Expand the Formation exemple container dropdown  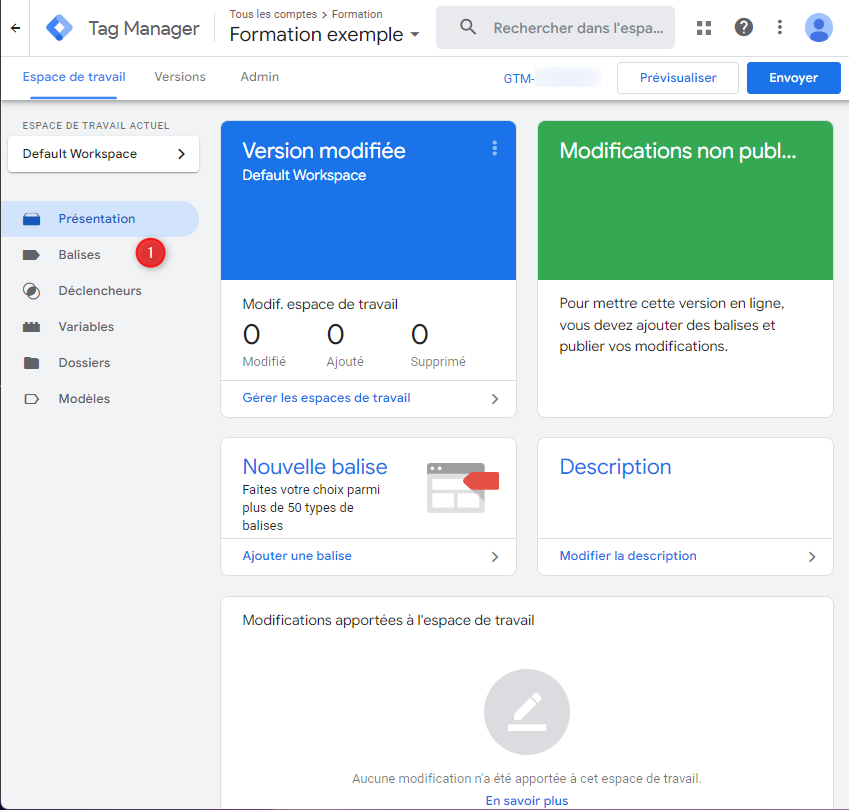[415, 35]
